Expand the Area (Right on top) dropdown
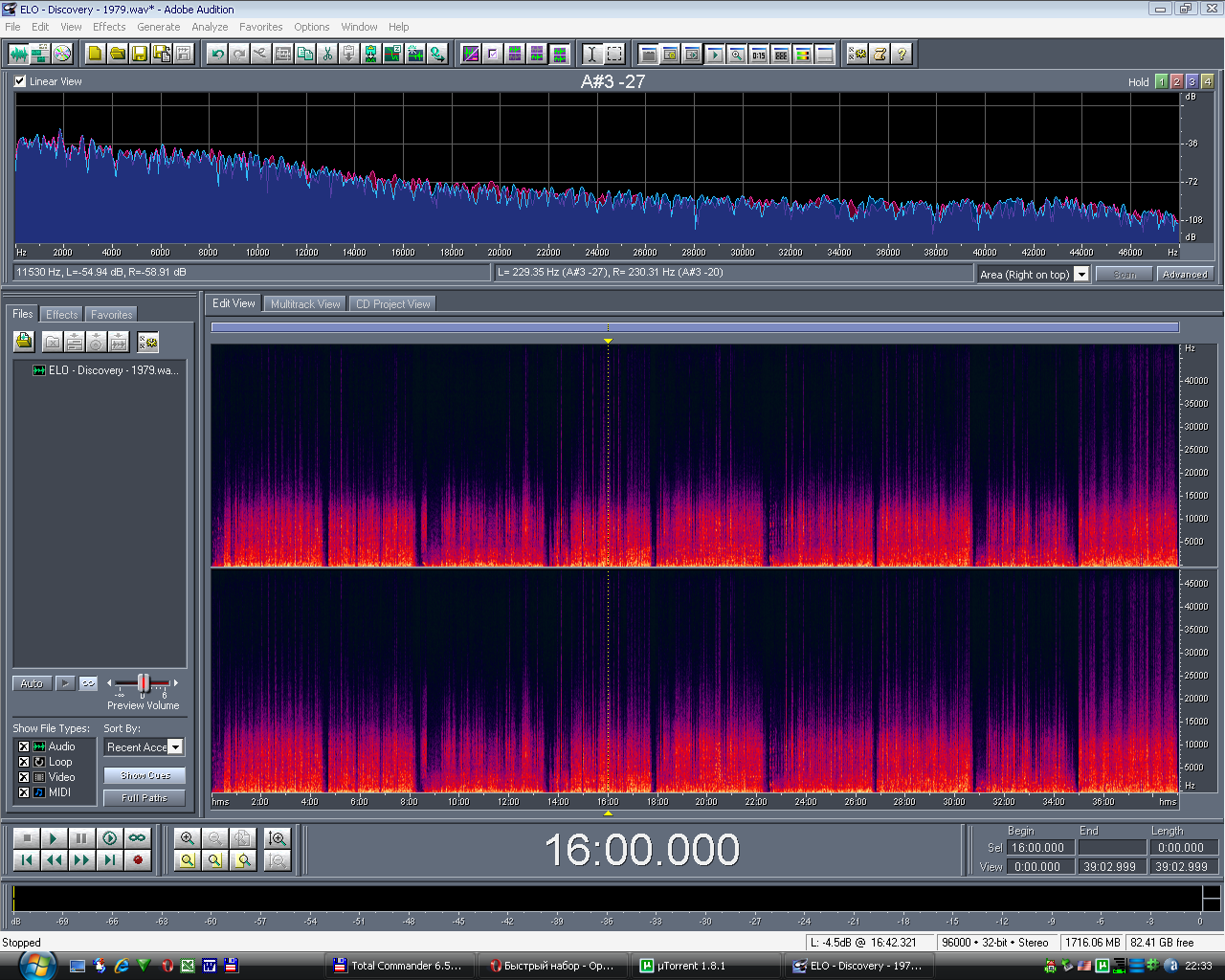The width and height of the screenshot is (1225, 980). [1081, 275]
